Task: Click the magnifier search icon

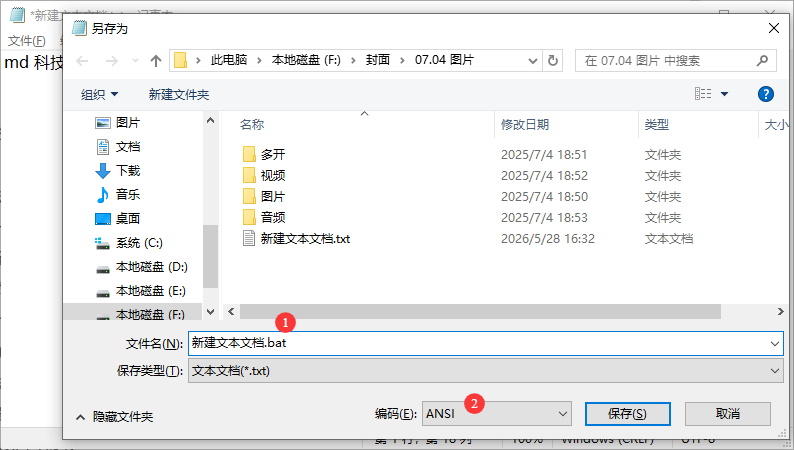Action: click(x=762, y=61)
